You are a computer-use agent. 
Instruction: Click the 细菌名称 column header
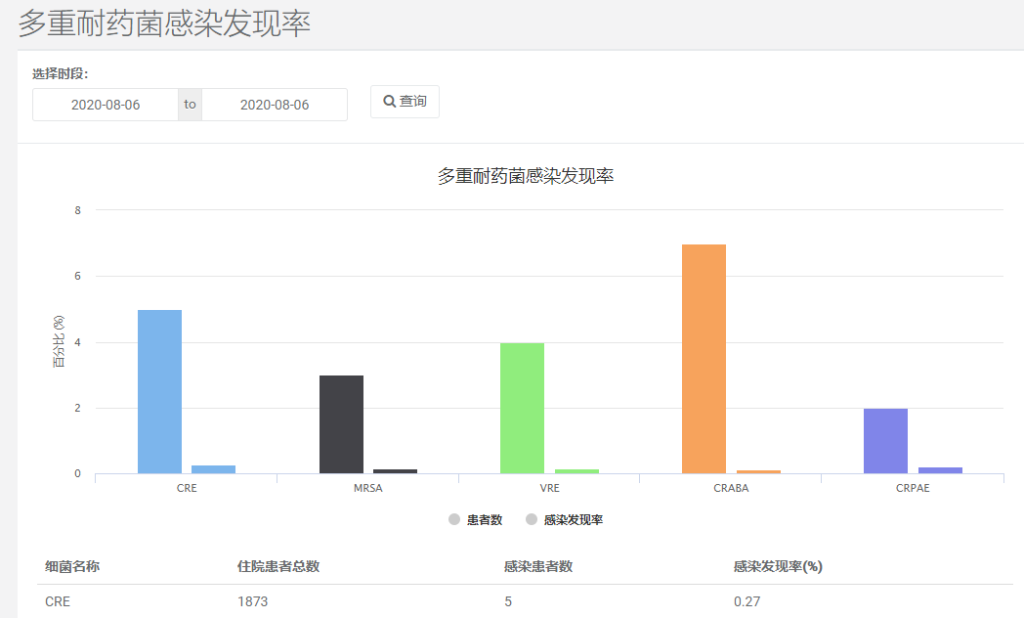pyautogui.click(x=72, y=566)
